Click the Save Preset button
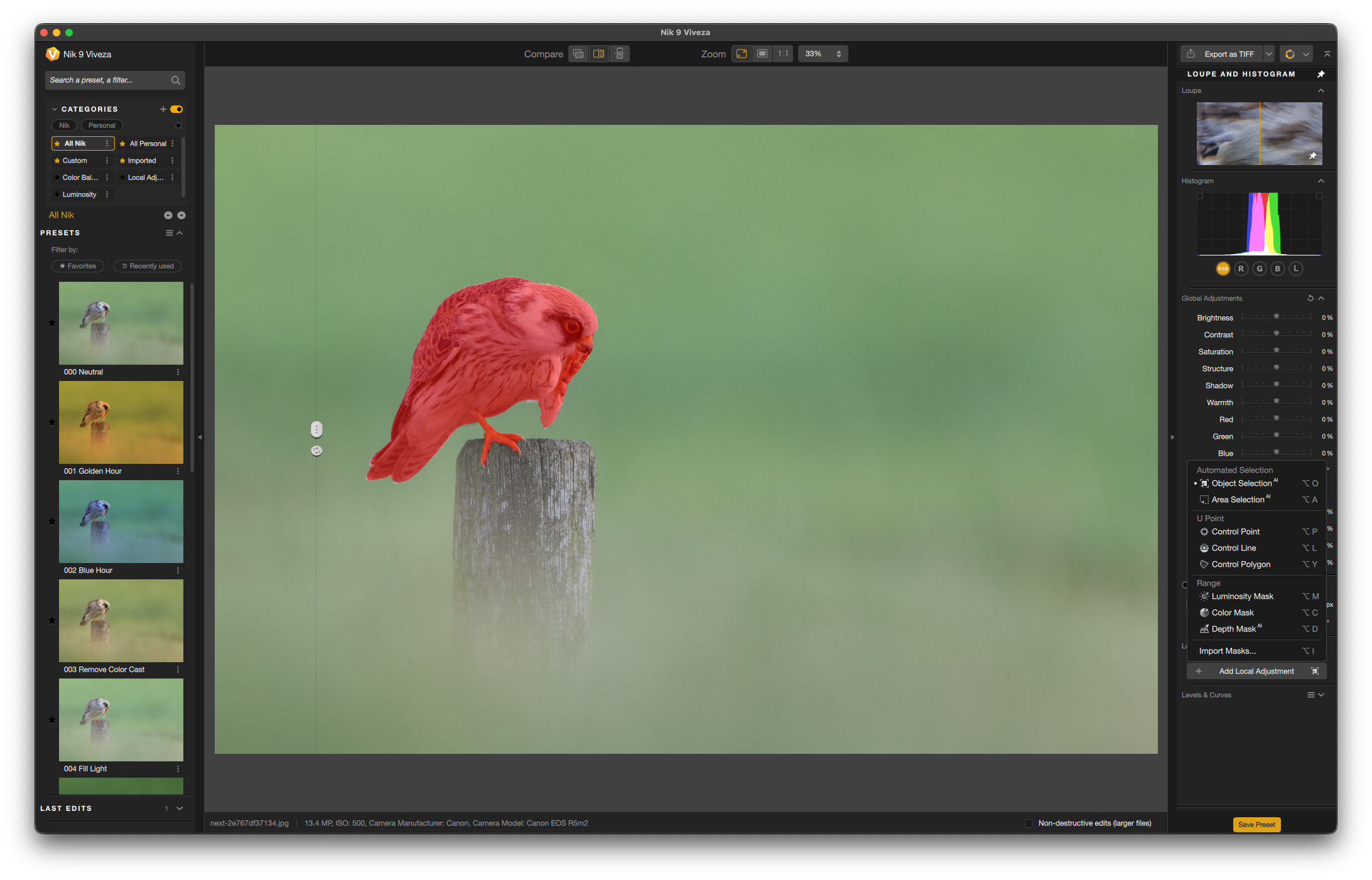1372x880 pixels. coord(1256,825)
